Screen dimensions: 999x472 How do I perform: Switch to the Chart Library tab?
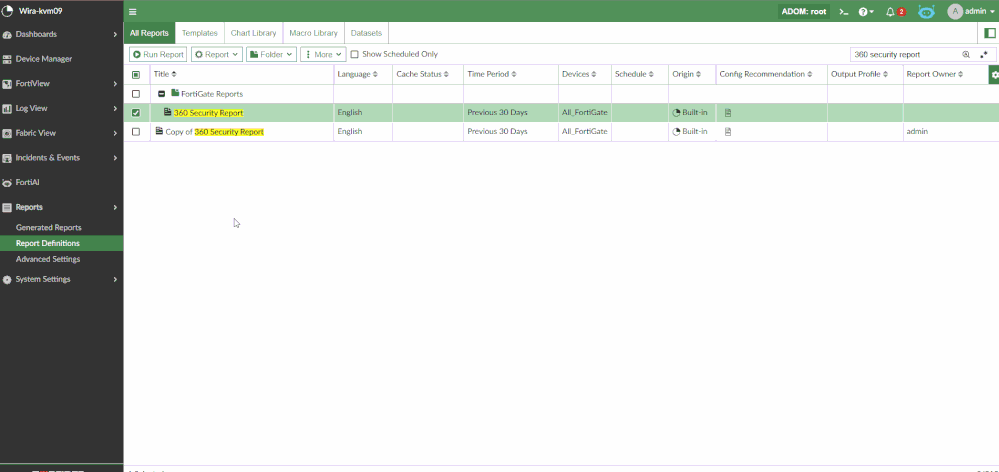(x=254, y=33)
